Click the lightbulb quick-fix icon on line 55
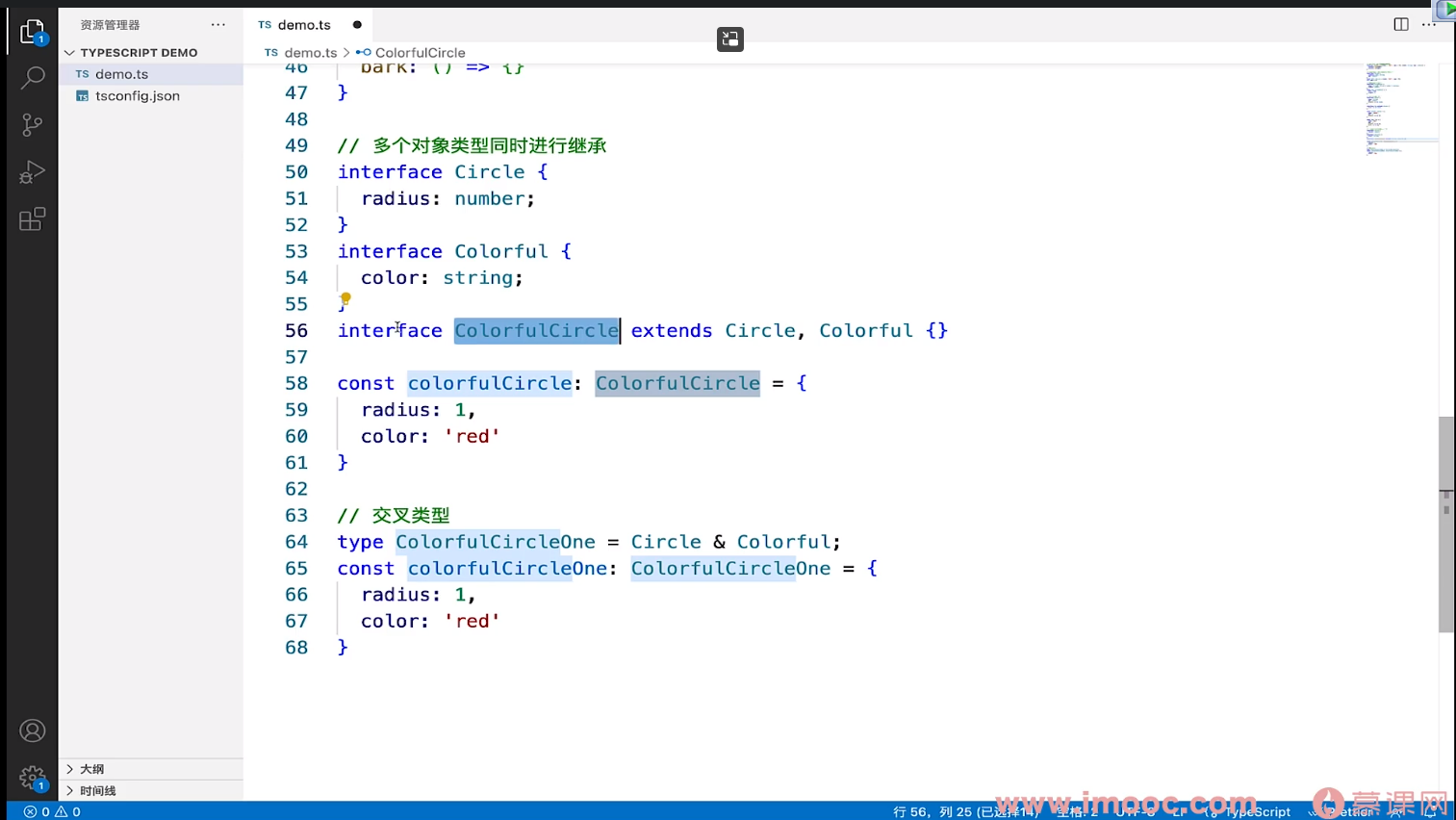This screenshot has height=820, width=1456. (345, 298)
